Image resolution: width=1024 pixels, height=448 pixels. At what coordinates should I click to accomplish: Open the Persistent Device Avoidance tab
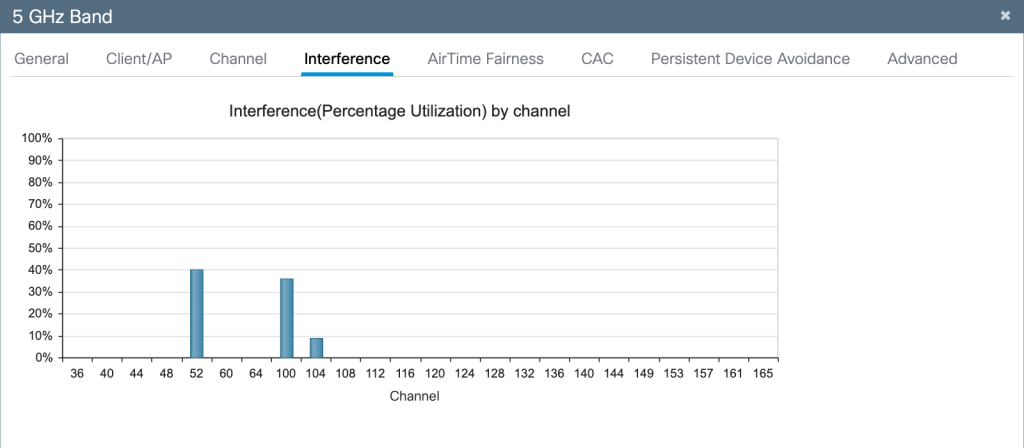coord(750,59)
